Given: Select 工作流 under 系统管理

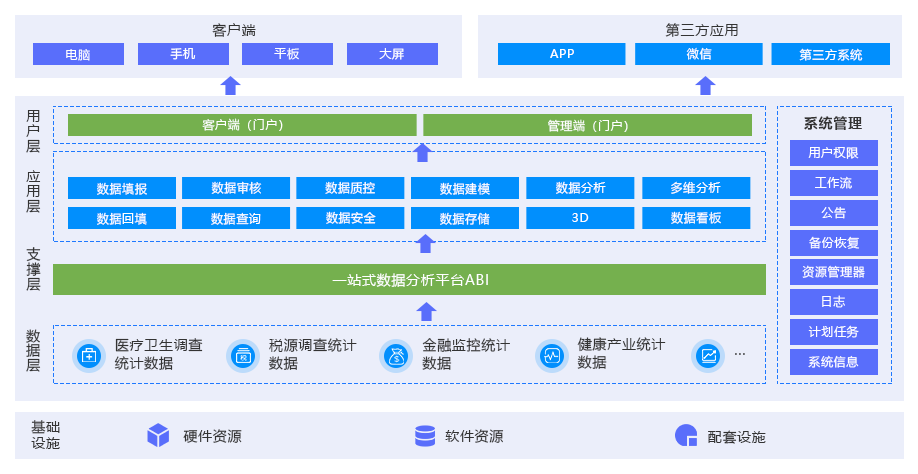Looking at the screenshot, I should 834,183.
